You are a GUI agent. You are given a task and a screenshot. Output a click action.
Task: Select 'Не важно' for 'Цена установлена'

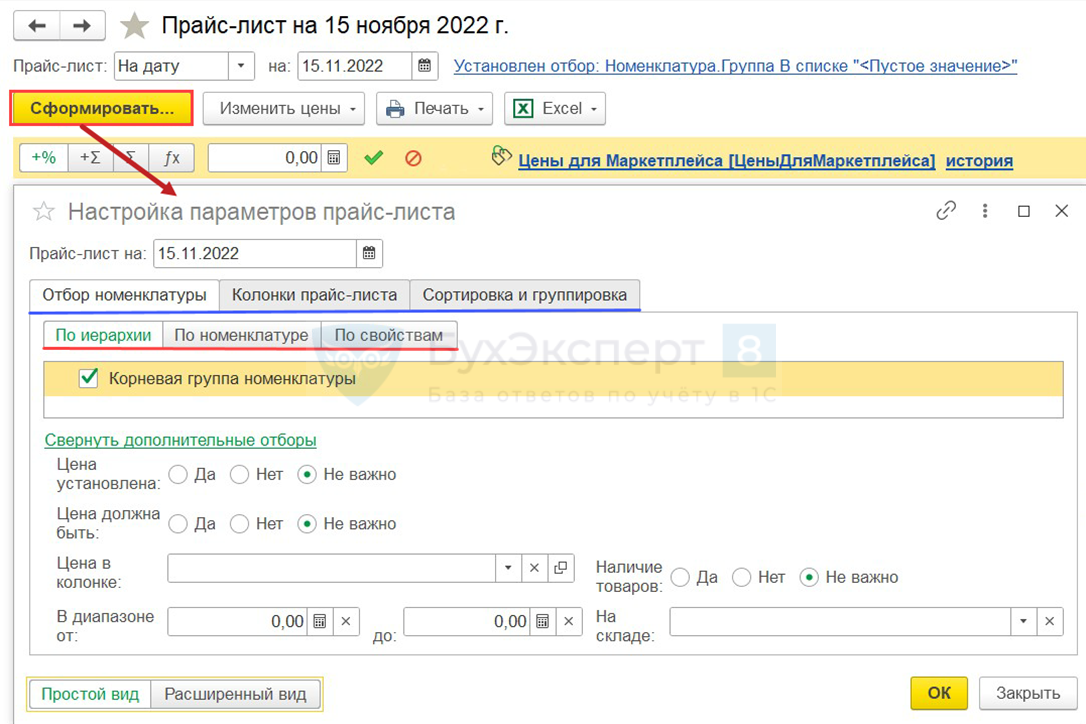(x=307, y=475)
